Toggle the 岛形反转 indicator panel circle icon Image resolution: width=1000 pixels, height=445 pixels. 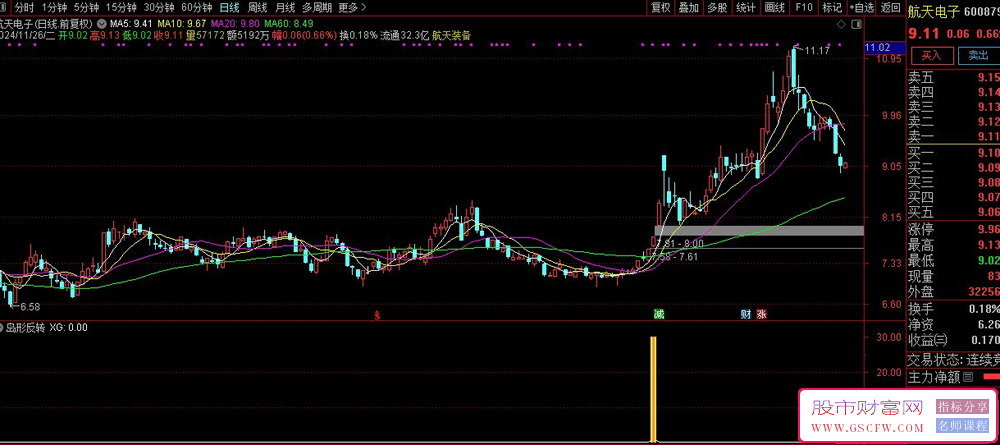(x=2, y=328)
